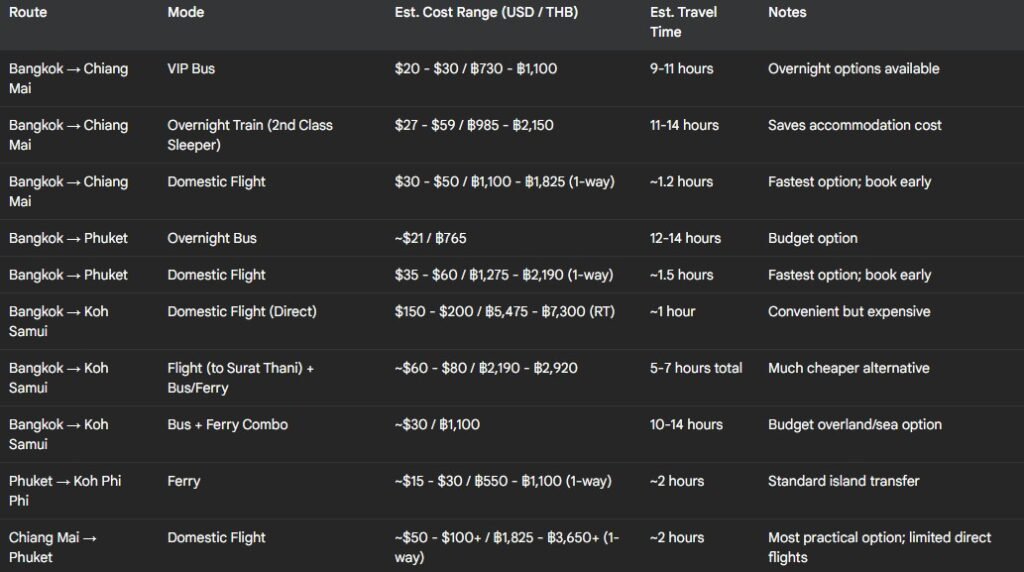Select the Saves accommodation cost note
Image resolution: width=1024 pixels, height=572 pixels.
[x=854, y=125]
